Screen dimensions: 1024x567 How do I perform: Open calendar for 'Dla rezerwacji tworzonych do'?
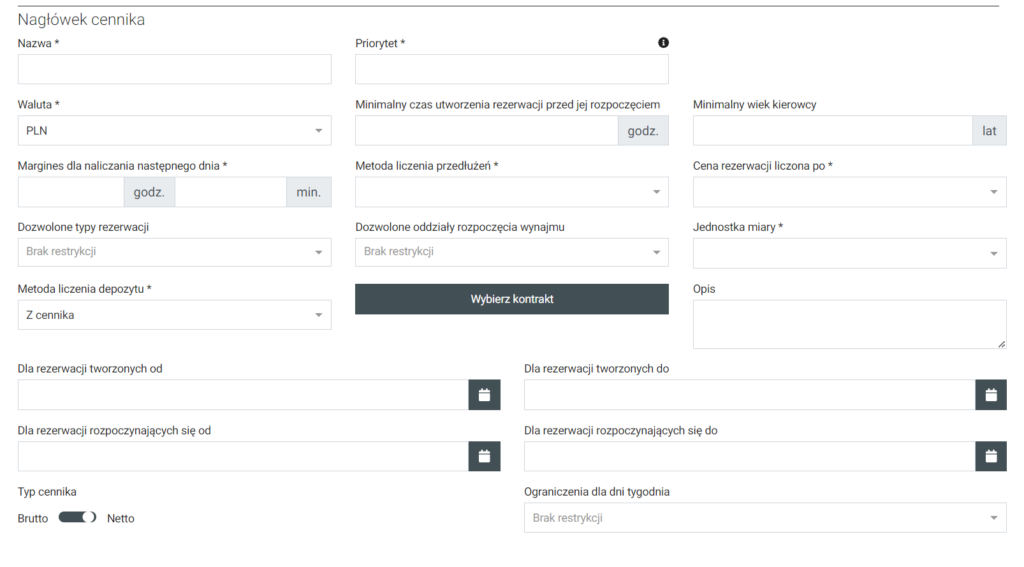click(990, 395)
